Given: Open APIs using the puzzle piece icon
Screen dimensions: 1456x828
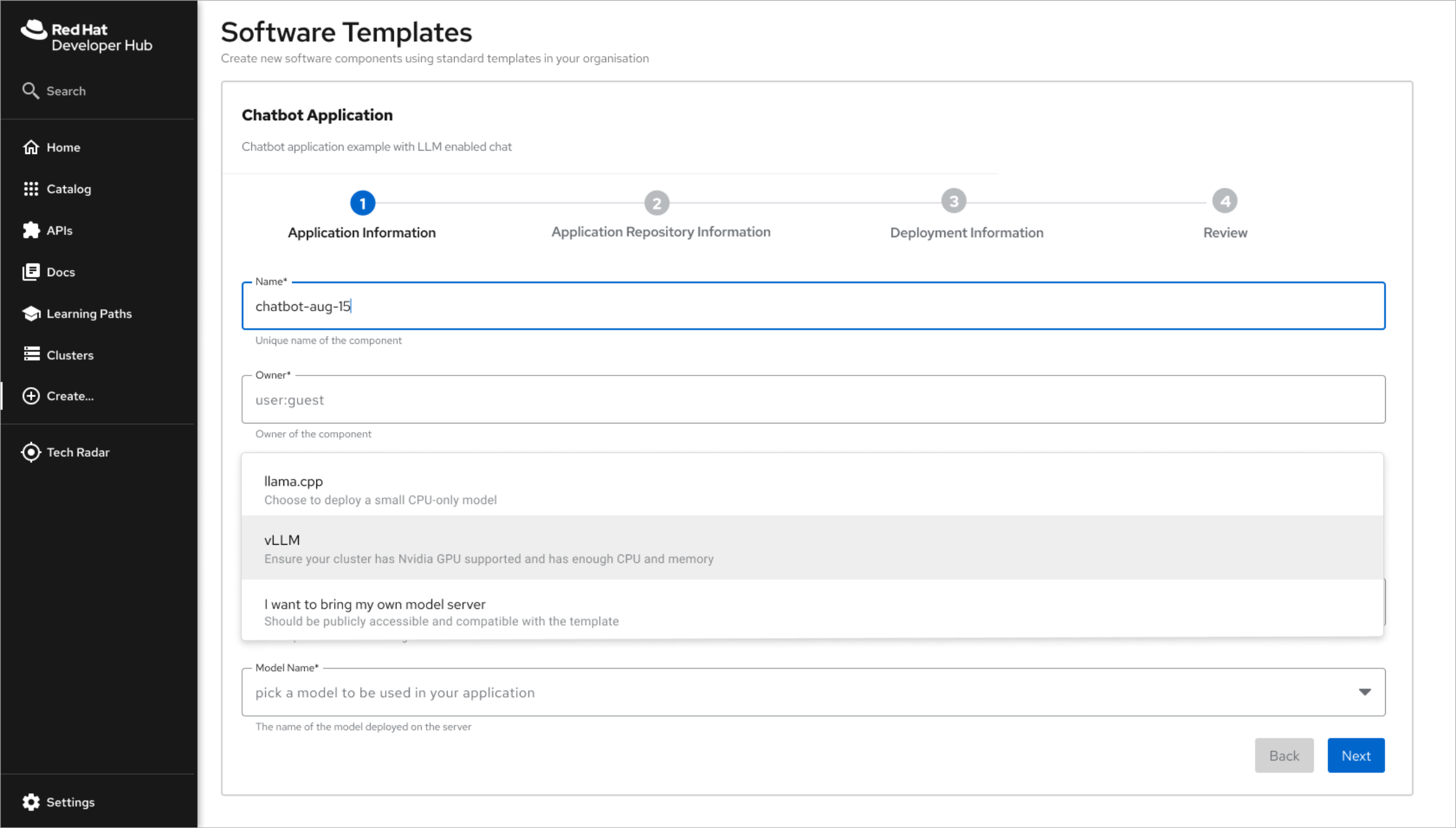Looking at the screenshot, I should [x=31, y=230].
